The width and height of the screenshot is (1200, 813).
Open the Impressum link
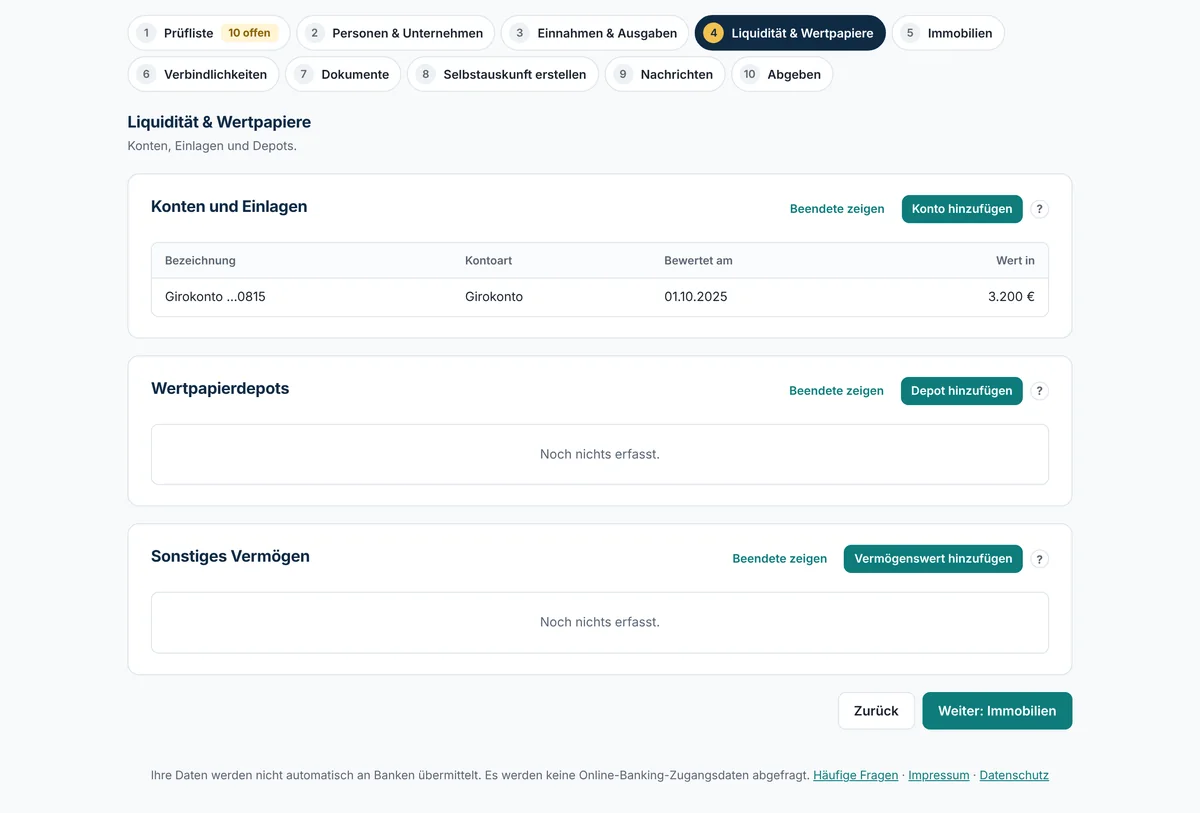coord(939,775)
